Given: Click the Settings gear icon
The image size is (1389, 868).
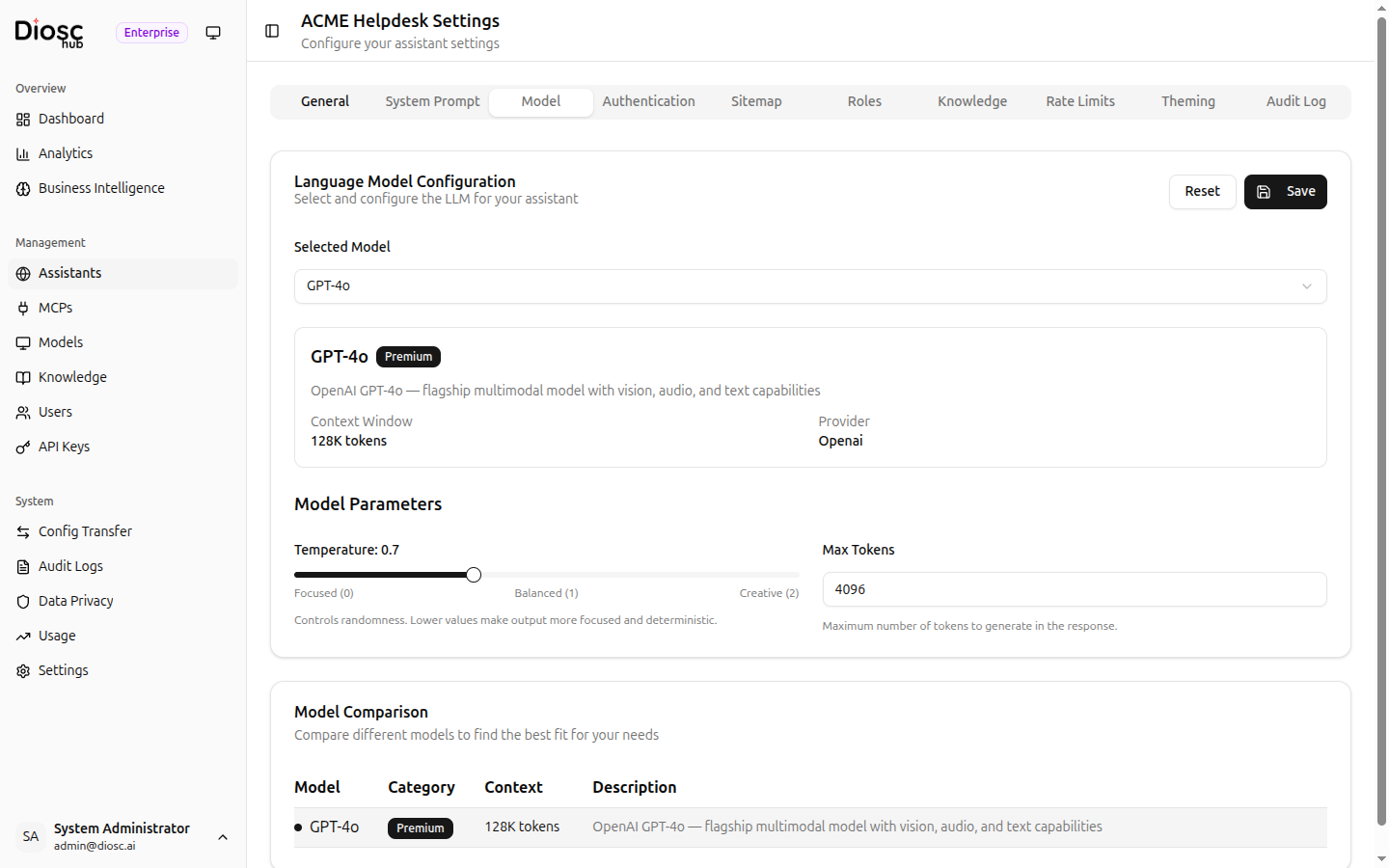Looking at the screenshot, I should [23, 671].
